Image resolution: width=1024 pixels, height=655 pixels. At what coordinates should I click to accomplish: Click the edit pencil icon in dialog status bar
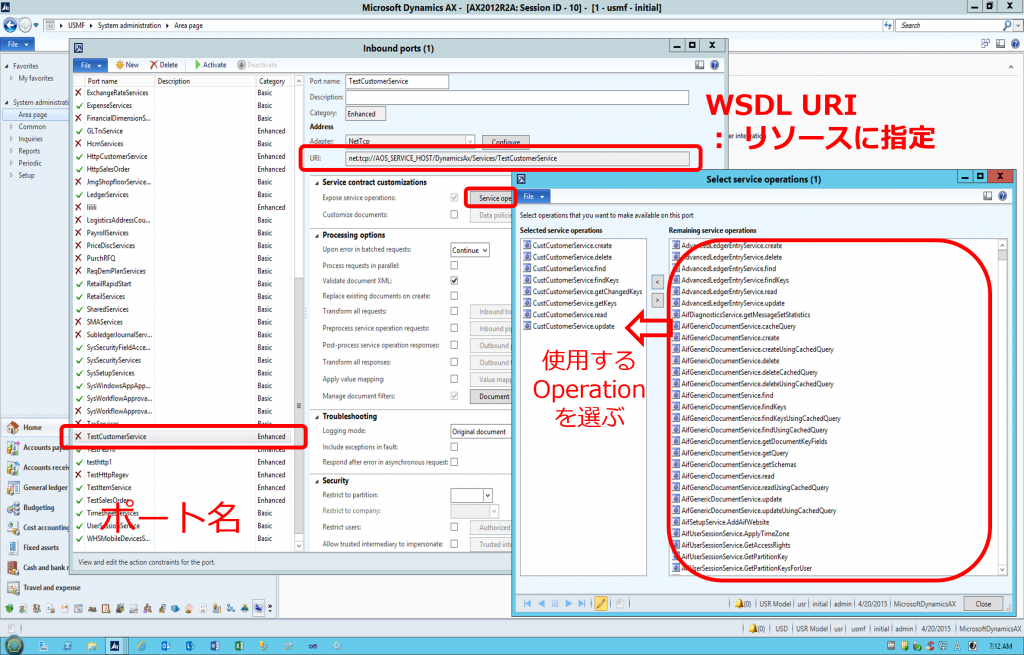coord(601,603)
